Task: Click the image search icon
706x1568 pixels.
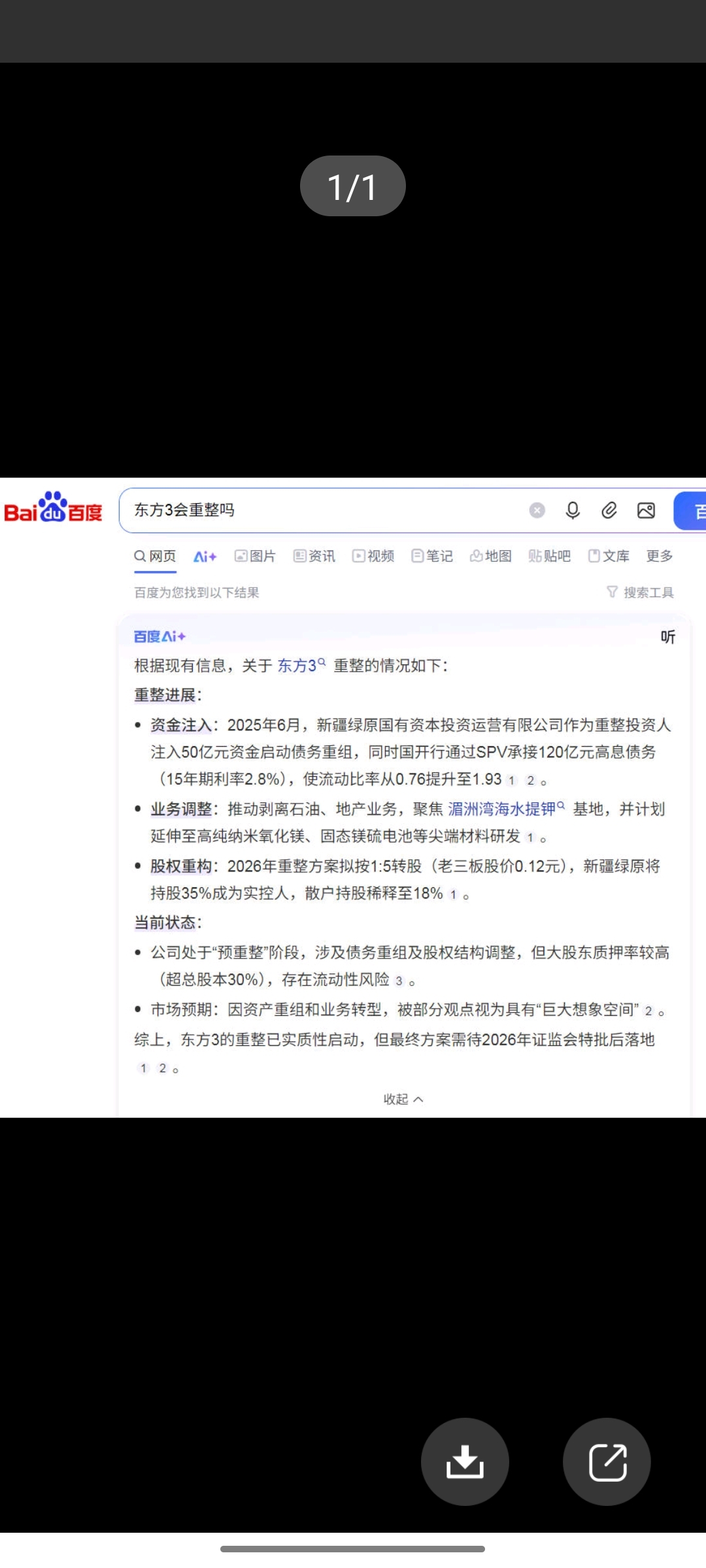Action: tap(646, 510)
